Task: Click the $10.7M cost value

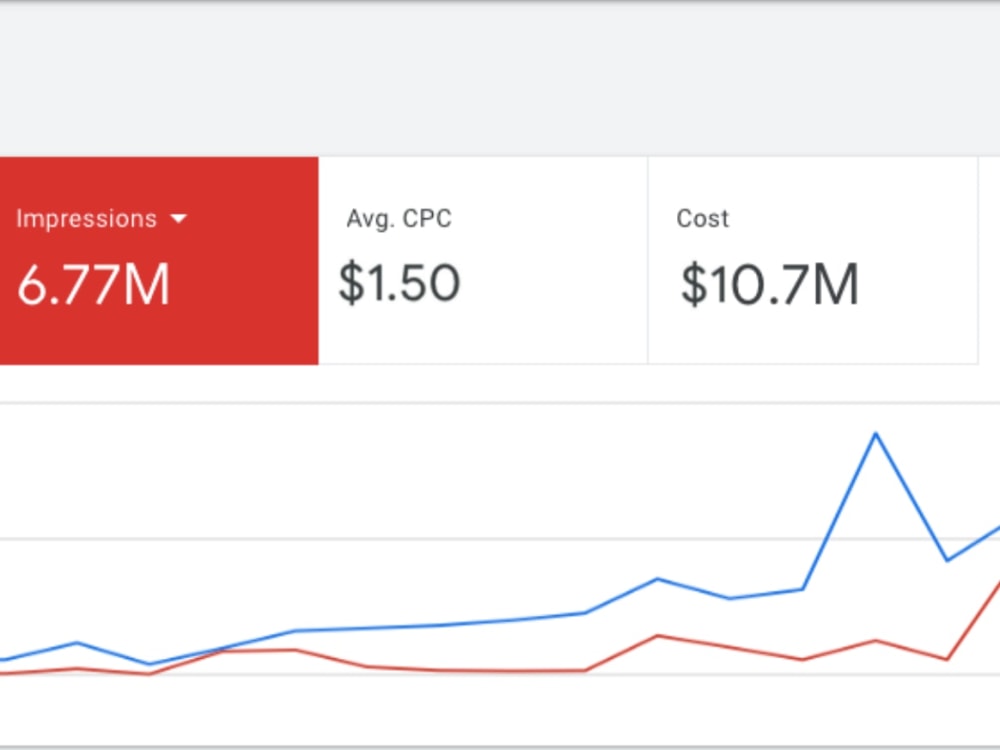Action: pyautogui.click(x=770, y=284)
